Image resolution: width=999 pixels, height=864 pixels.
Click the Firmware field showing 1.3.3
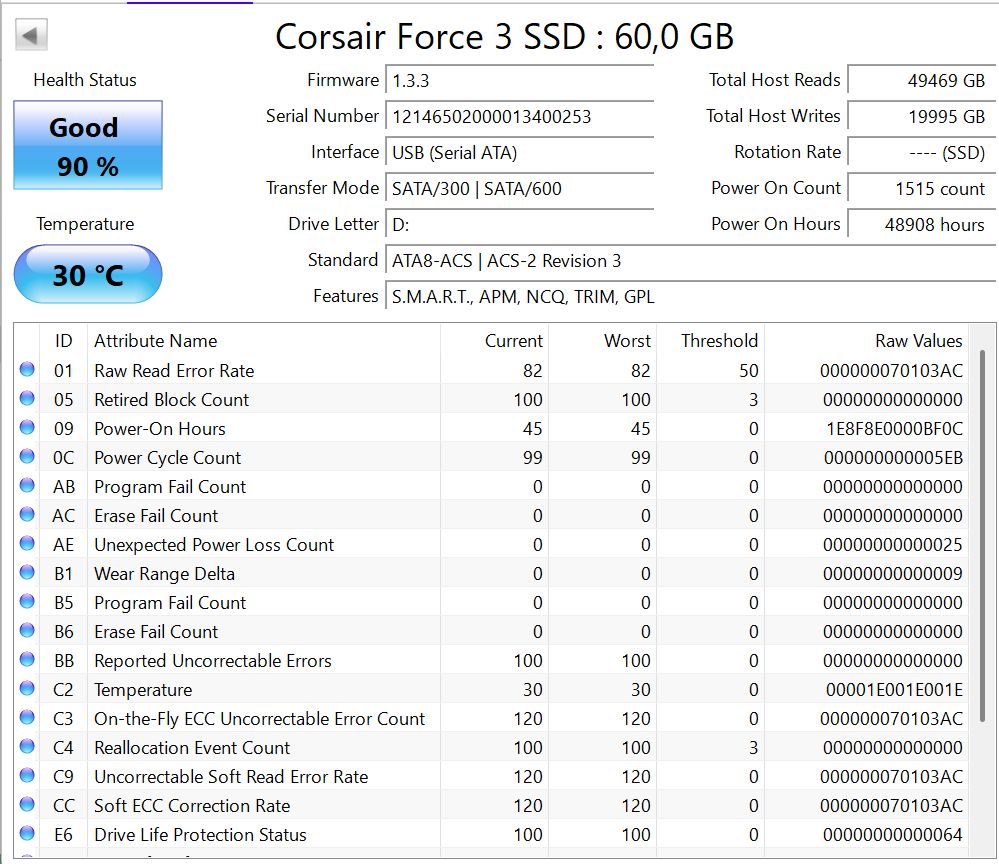pyautogui.click(x=520, y=81)
